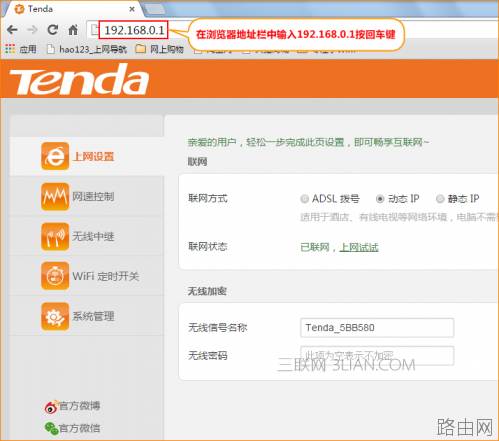Open the 官方微博 Weibo icon

[51, 407]
